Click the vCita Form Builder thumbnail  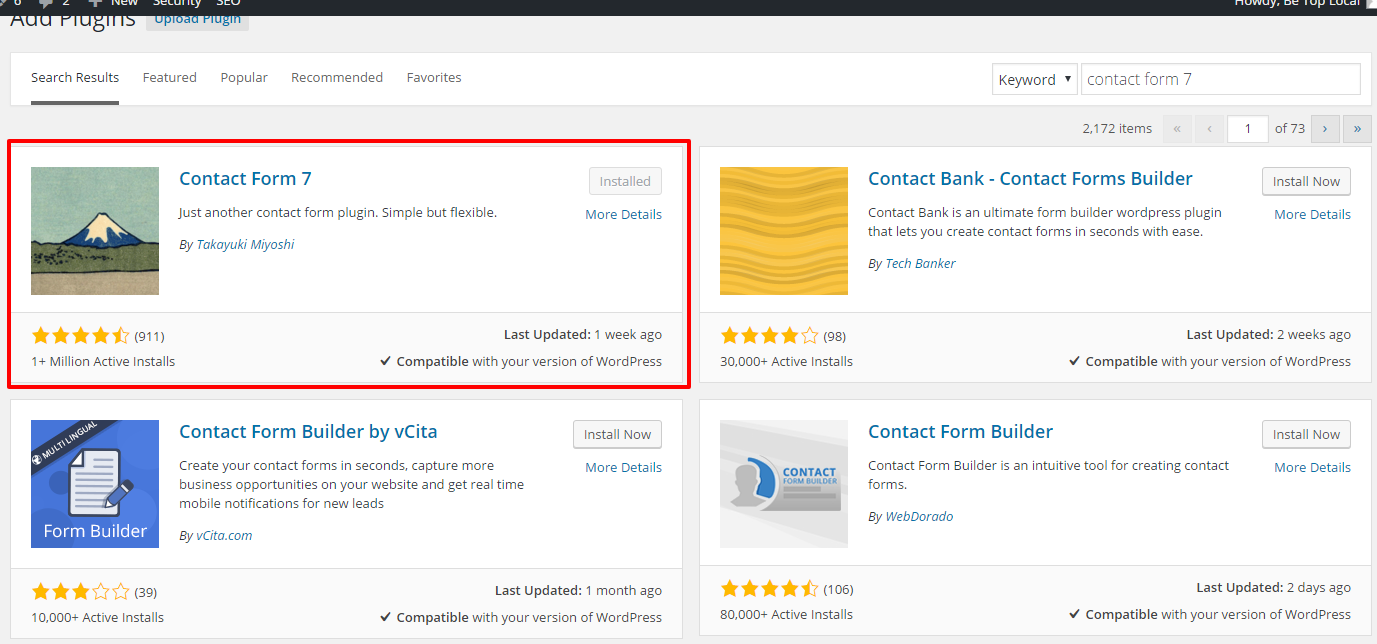tap(95, 484)
